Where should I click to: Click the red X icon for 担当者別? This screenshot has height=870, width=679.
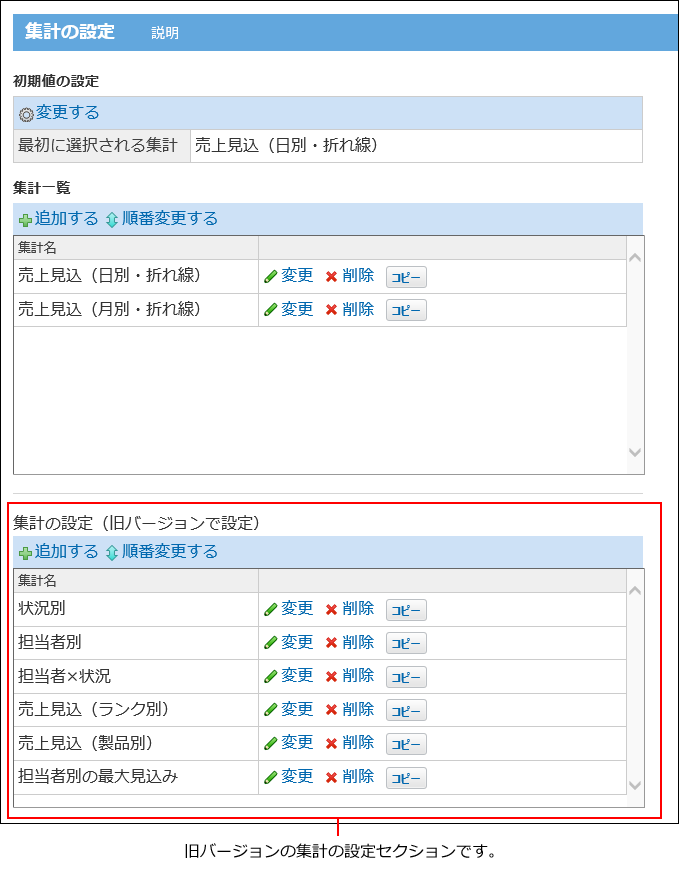click(332, 643)
